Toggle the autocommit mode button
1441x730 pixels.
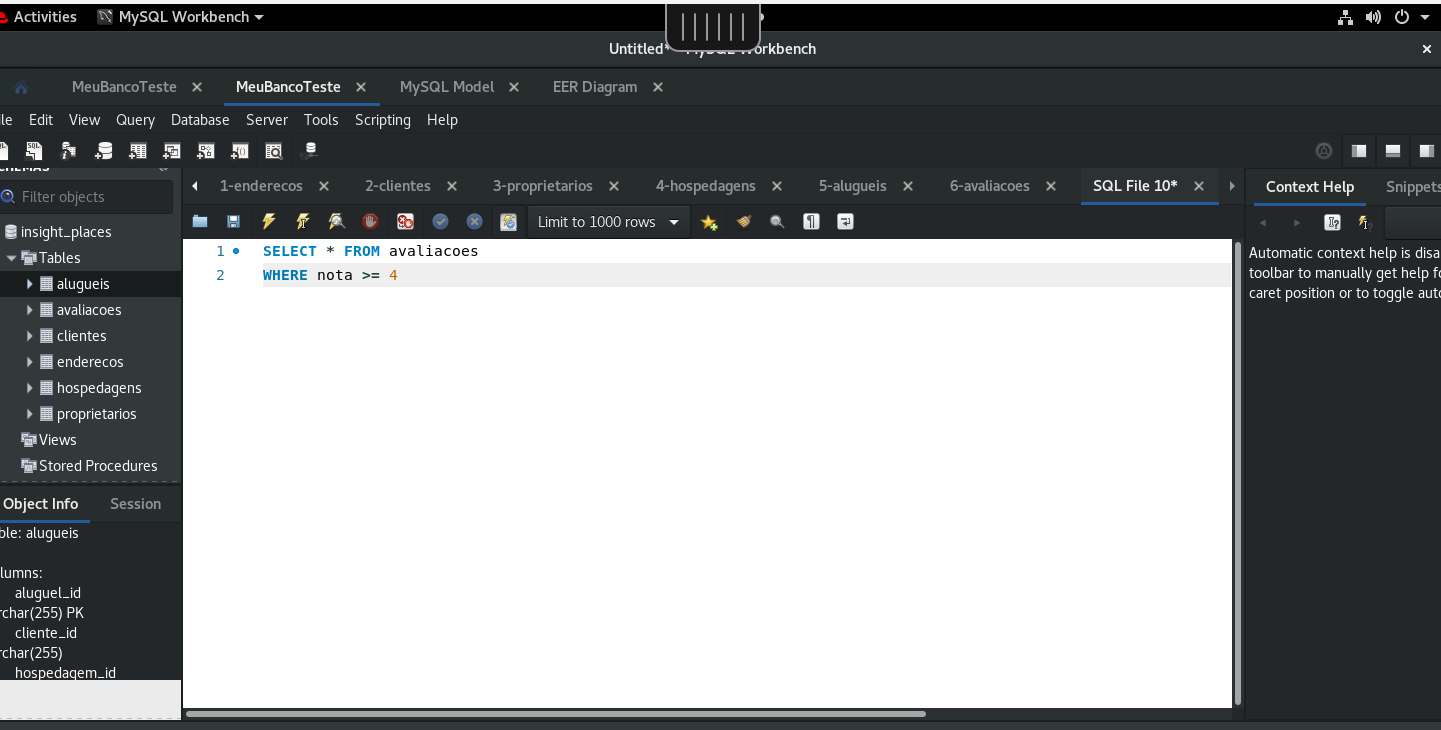(x=509, y=222)
